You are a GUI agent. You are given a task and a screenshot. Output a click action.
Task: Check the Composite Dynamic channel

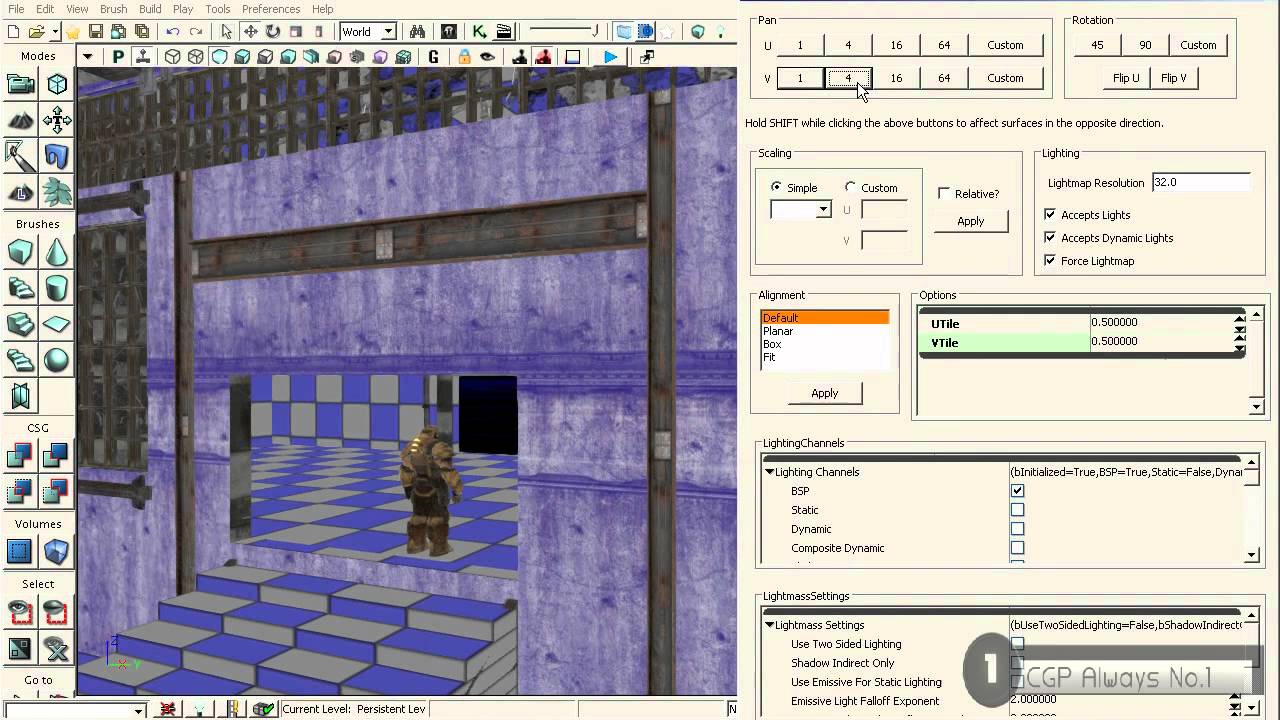(x=1018, y=548)
